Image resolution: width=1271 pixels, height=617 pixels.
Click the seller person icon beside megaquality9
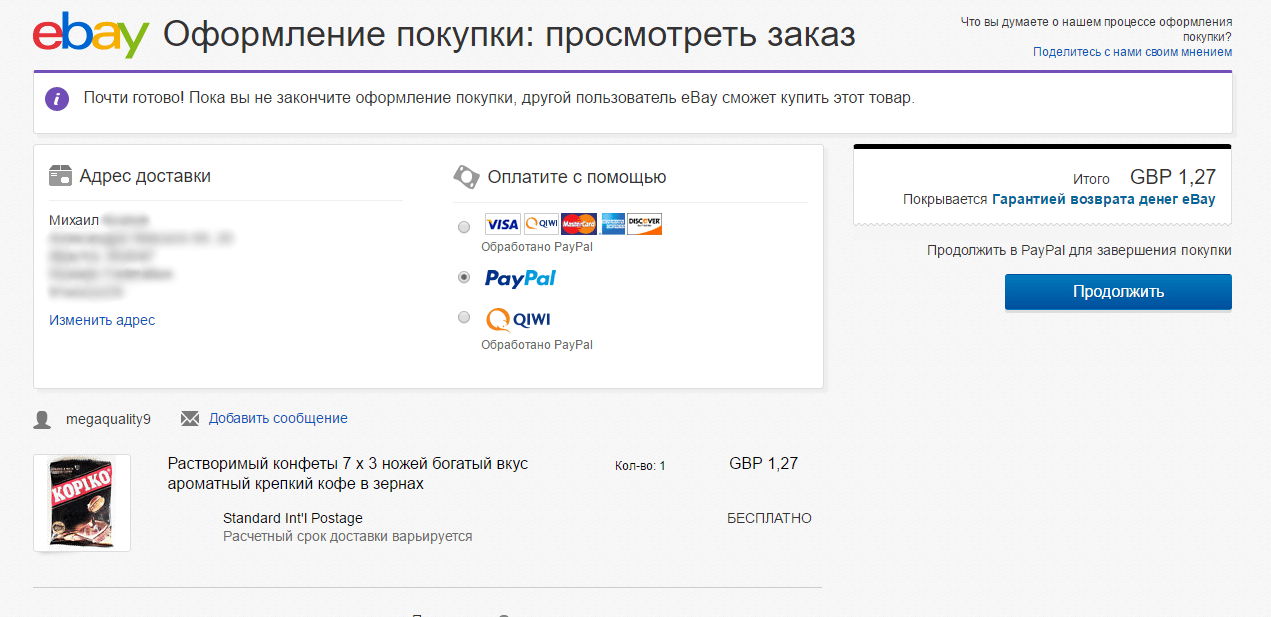(42, 419)
